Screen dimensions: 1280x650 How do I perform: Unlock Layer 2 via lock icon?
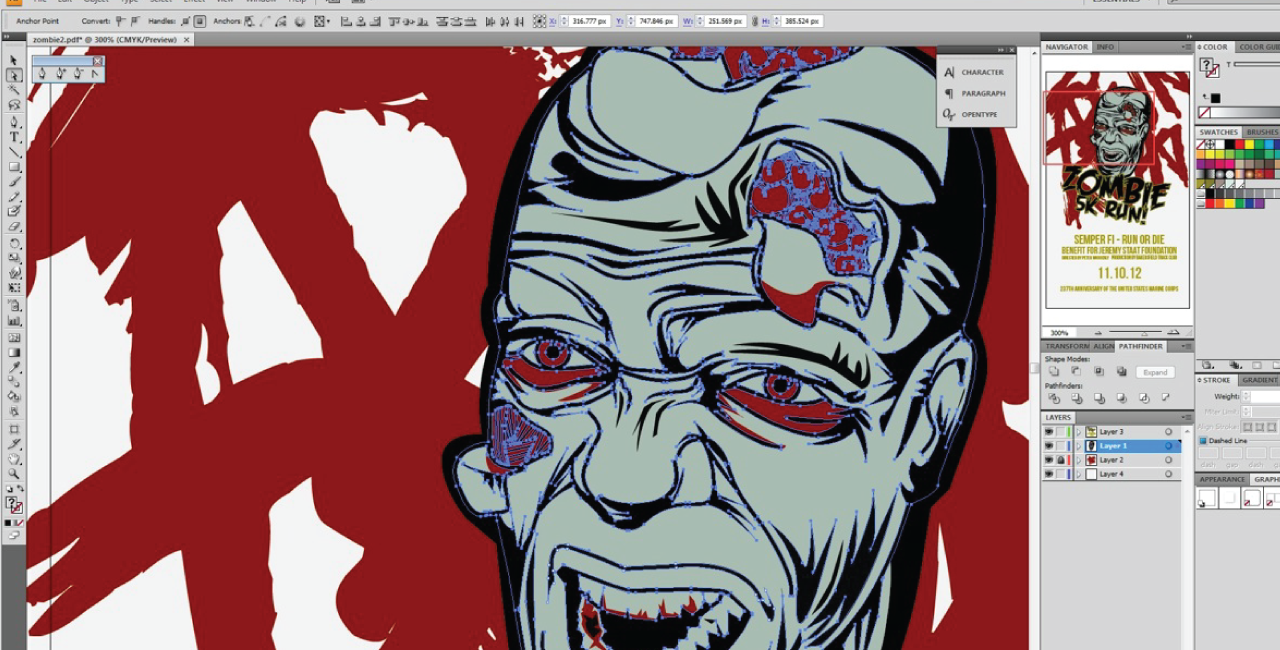[1061, 460]
